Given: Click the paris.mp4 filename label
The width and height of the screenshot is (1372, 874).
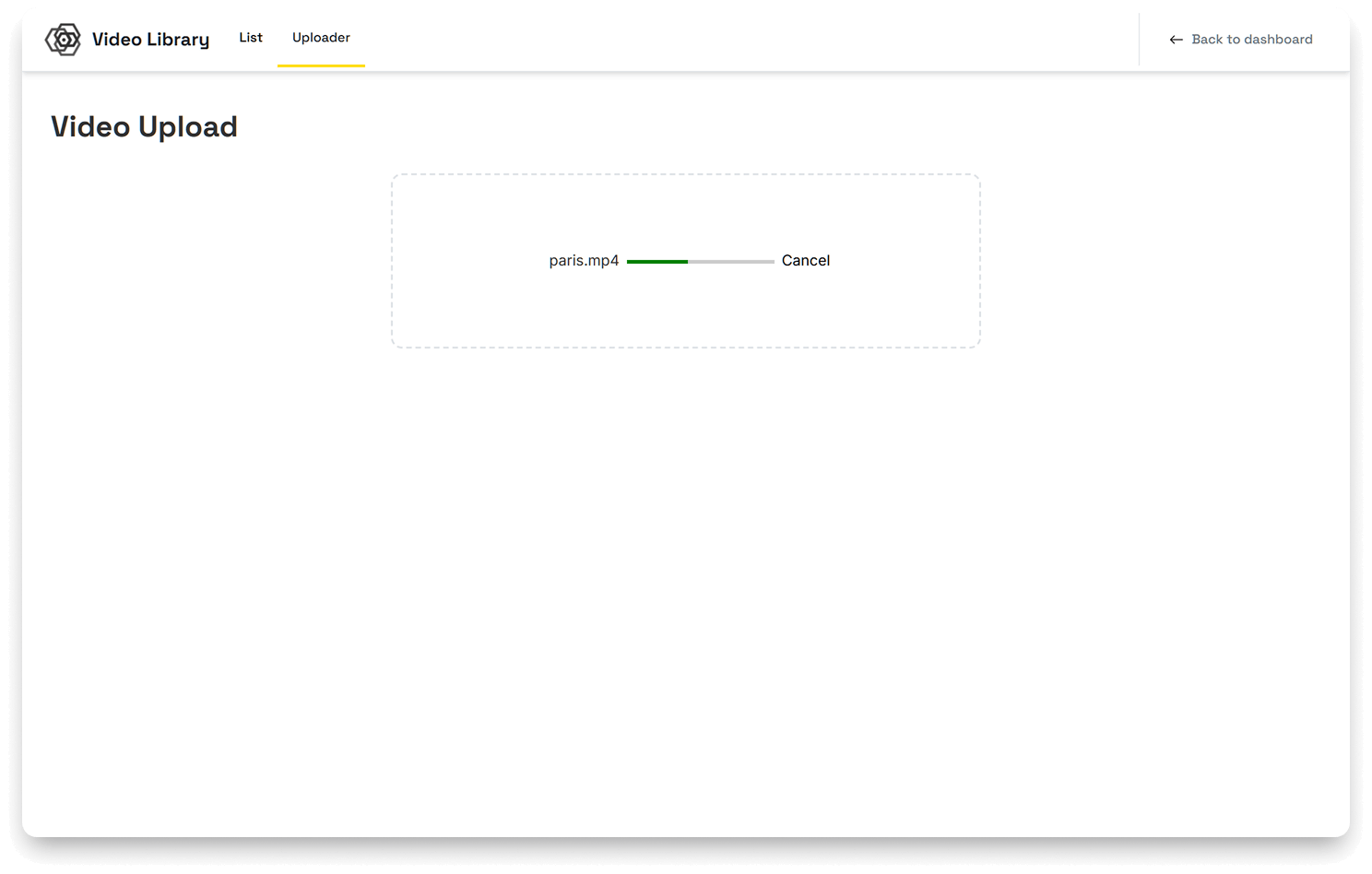Looking at the screenshot, I should pyautogui.click(x=582, y=261).
